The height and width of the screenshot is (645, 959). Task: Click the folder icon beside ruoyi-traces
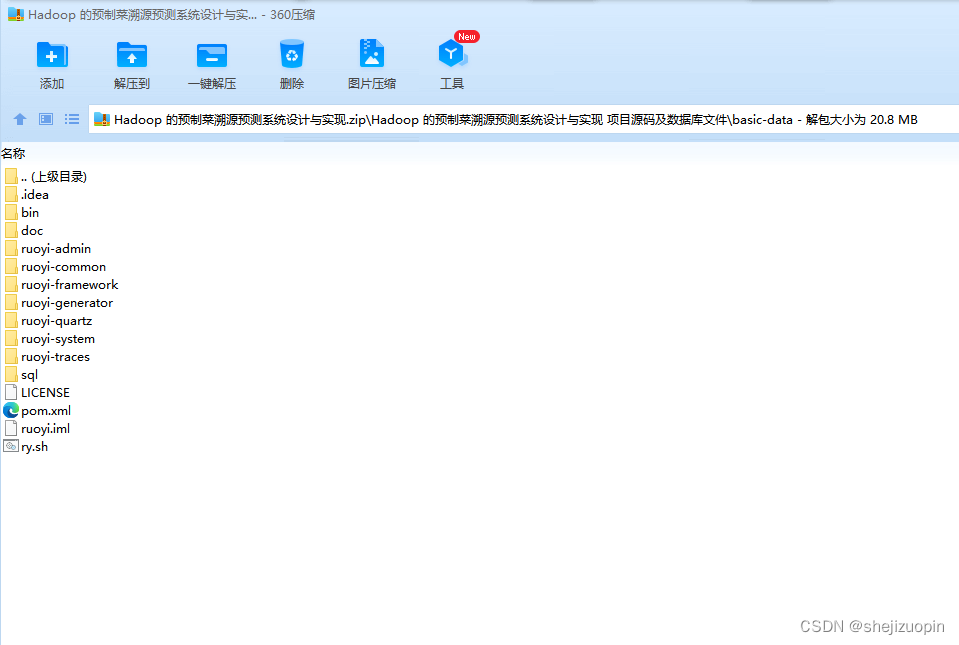point(11,357)
